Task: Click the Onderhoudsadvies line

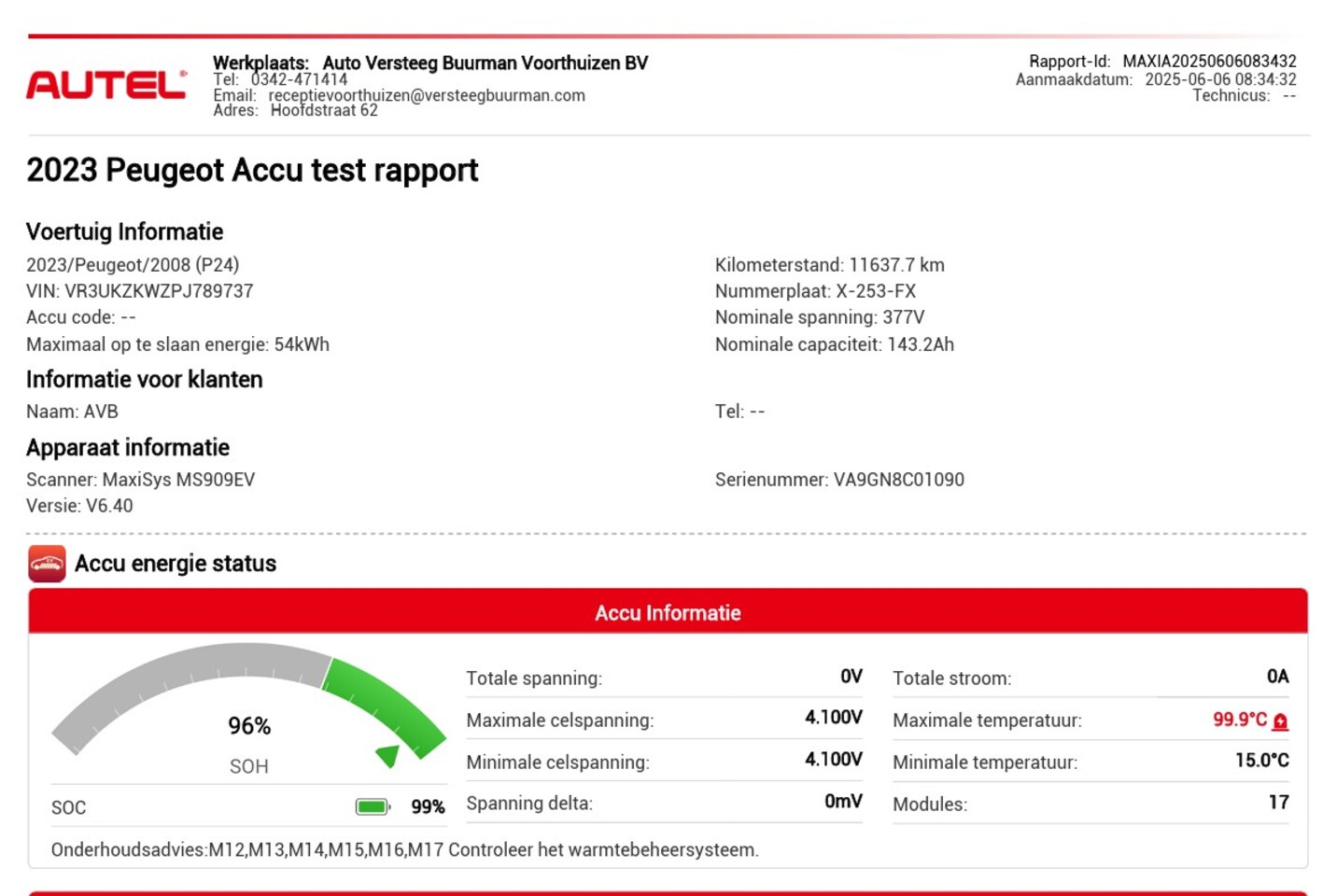Action: click(x=404, y=850)
